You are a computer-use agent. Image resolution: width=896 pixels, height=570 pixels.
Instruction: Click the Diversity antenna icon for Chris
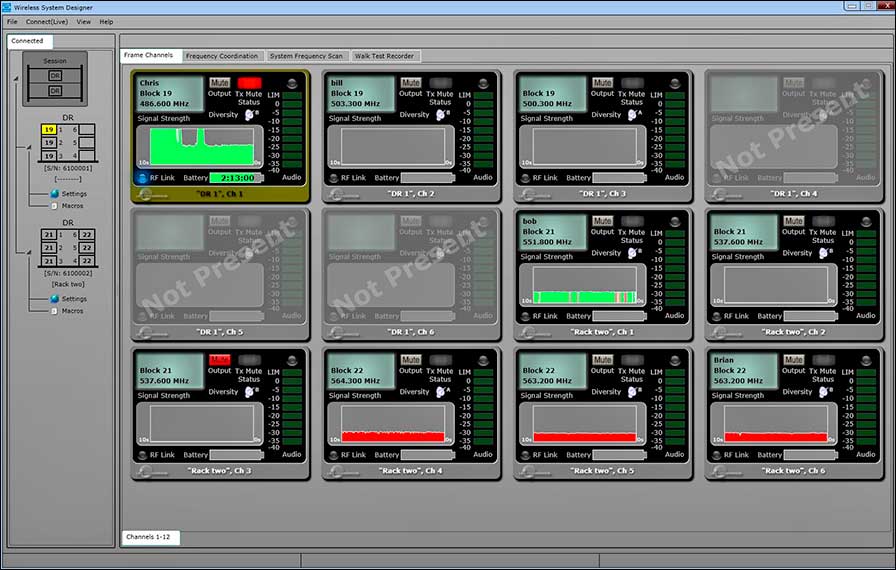251,115
